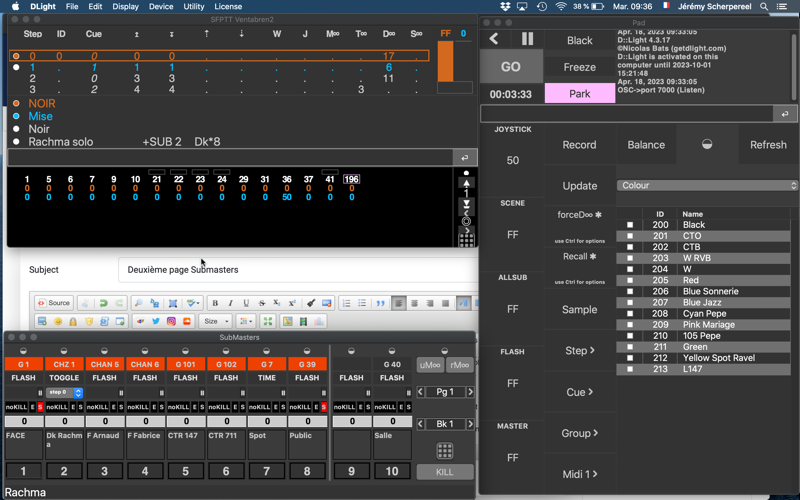
Task: Toggle checkbox for 211 Green
Action: [x=630, y=347]
